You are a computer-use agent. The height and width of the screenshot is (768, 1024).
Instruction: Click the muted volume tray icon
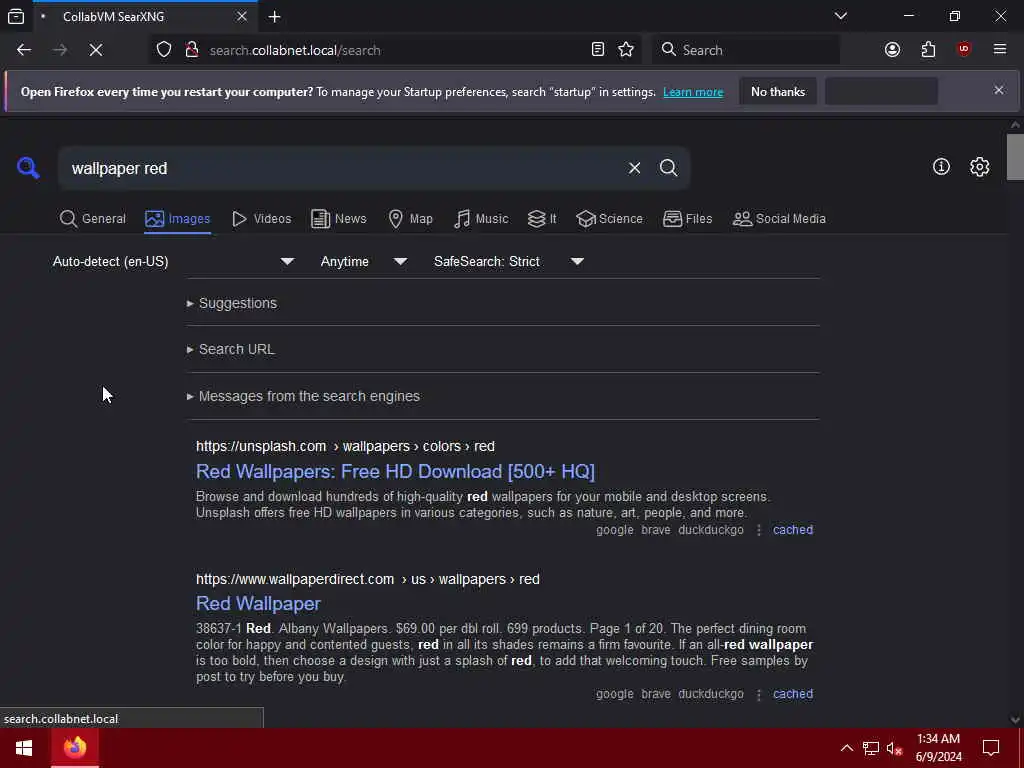[x=895, y=748]
